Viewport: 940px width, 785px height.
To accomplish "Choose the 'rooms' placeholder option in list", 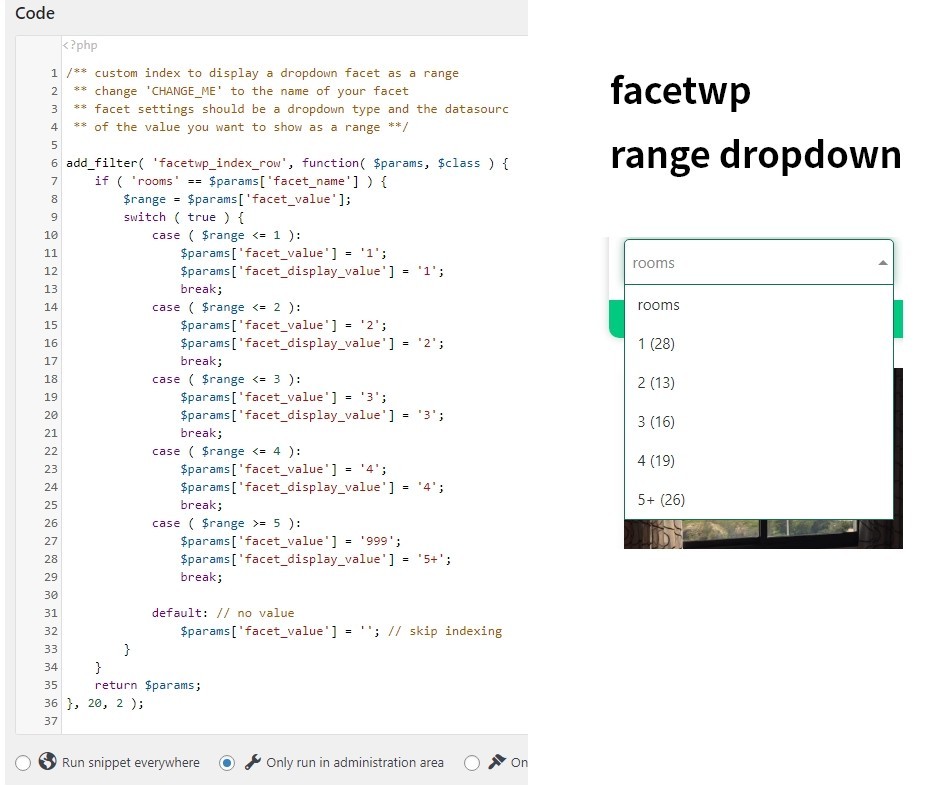I will (758, 305).
